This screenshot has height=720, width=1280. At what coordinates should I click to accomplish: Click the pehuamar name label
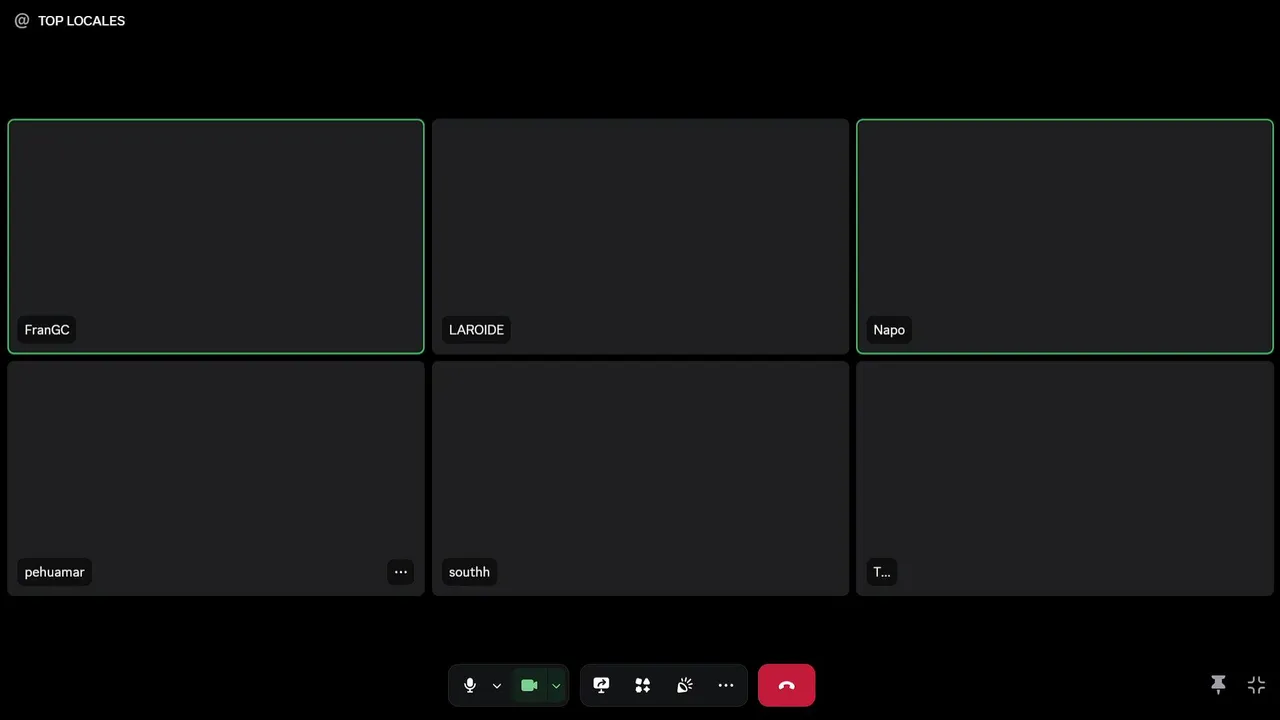[54, 572]
